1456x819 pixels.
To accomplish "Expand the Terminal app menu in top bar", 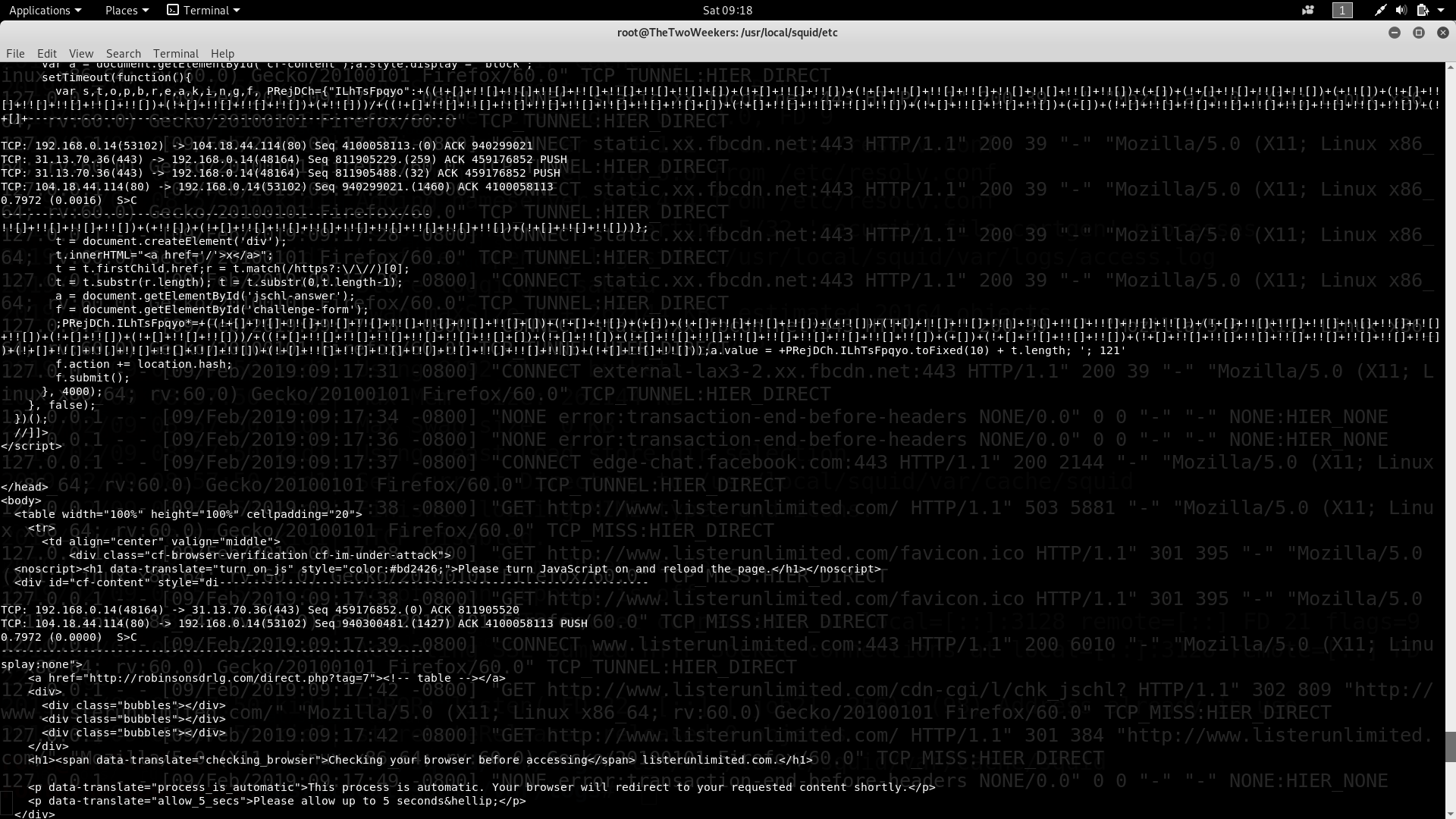I will (x=203, y=10).
